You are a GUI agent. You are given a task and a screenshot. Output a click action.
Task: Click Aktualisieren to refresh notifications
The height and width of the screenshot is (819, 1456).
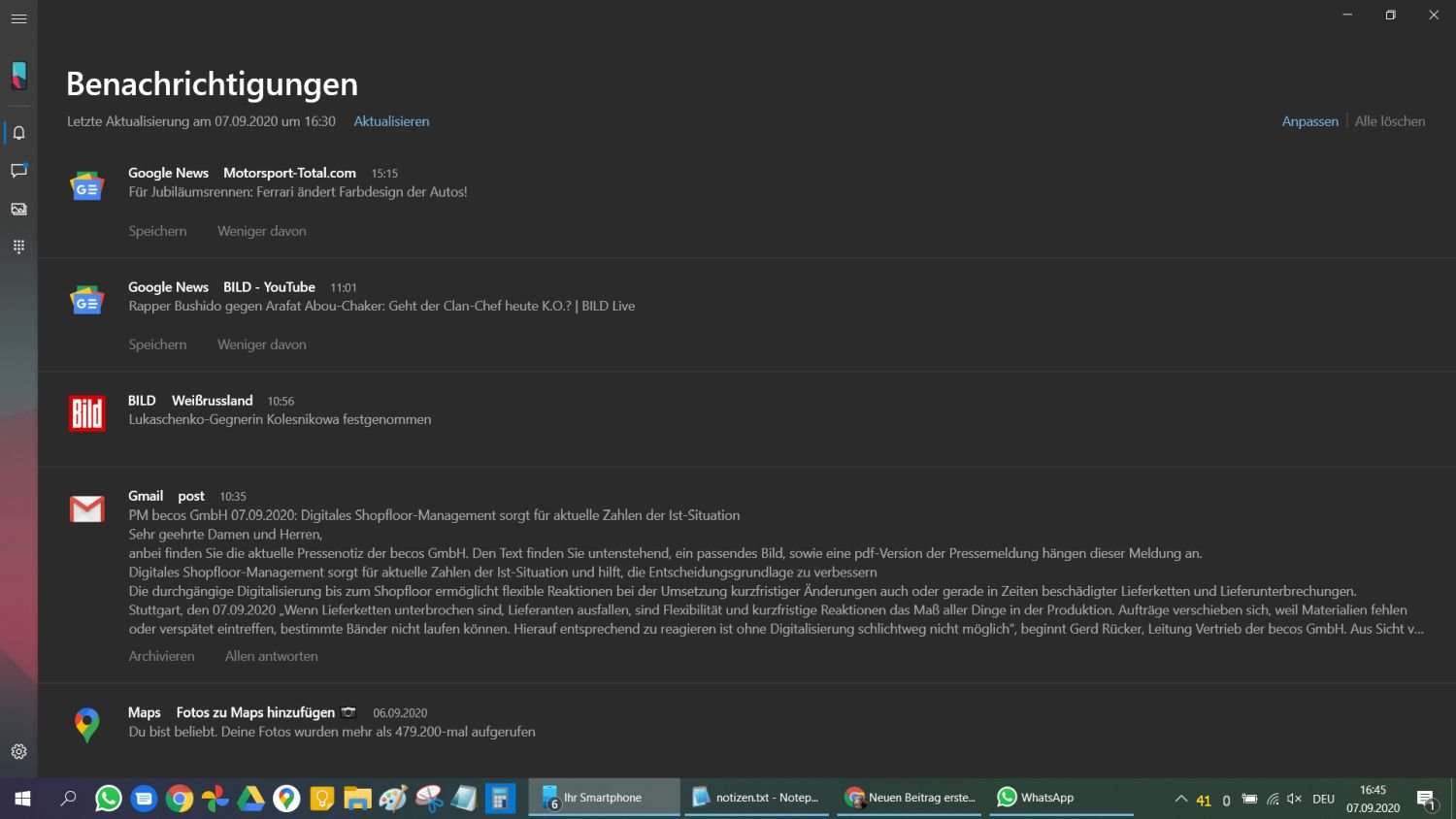[391, 121]
